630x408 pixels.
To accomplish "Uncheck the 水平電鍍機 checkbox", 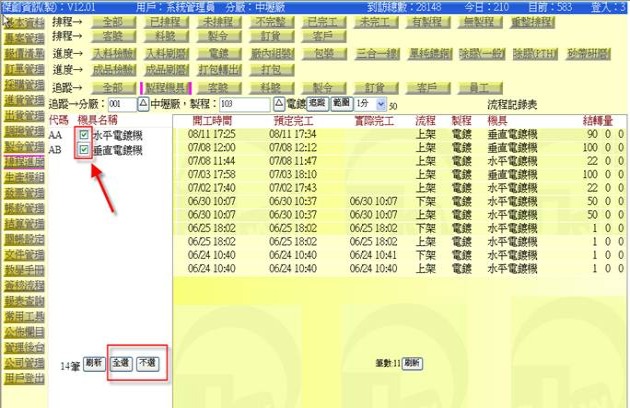I will point(84,133).
